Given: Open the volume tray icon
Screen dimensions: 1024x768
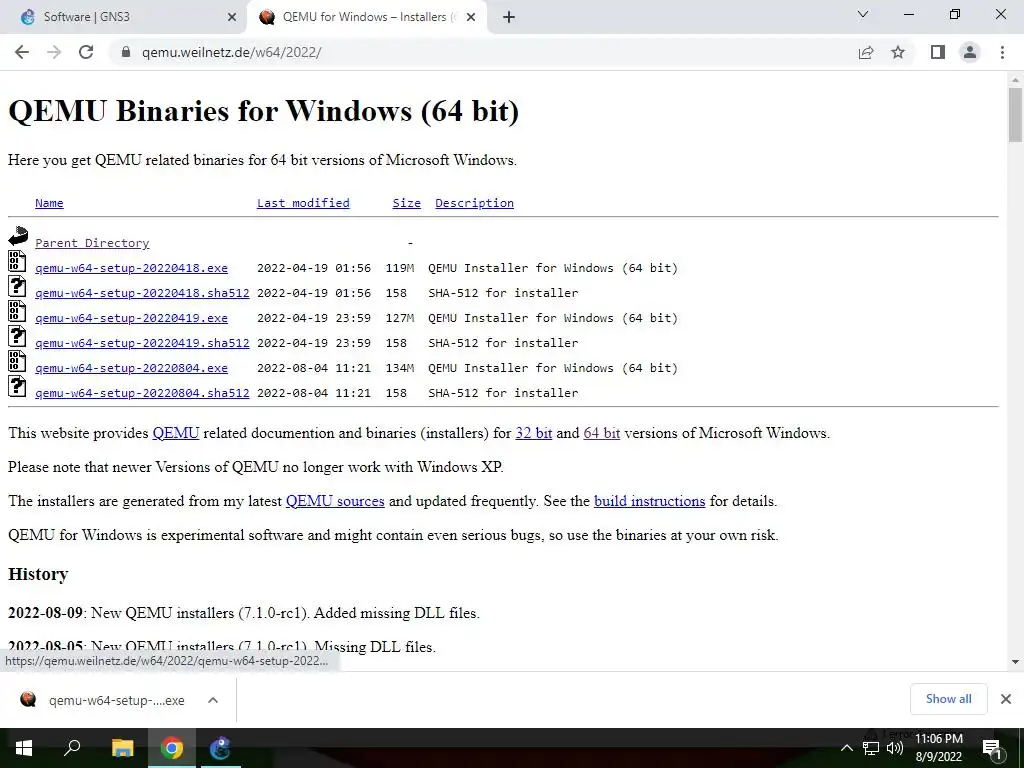Looking at the screenshot, I should 895,748.
